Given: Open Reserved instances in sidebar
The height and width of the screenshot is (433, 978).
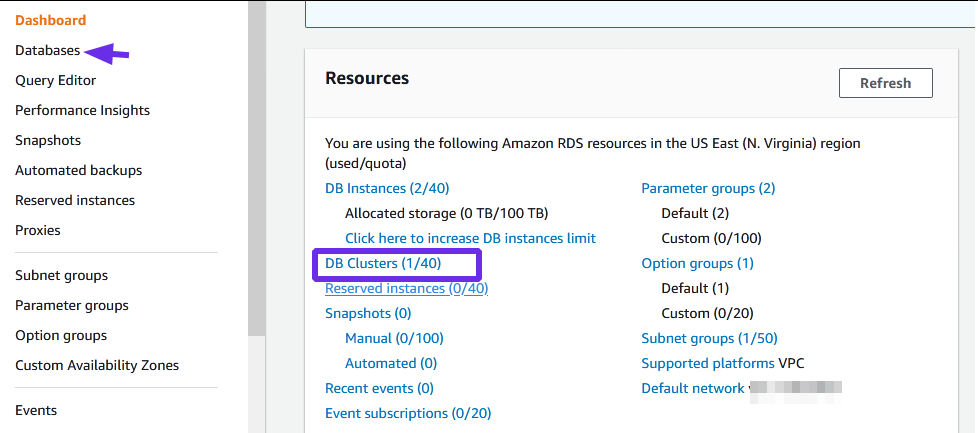Looking at the screenshot, I should coord(75,200).
